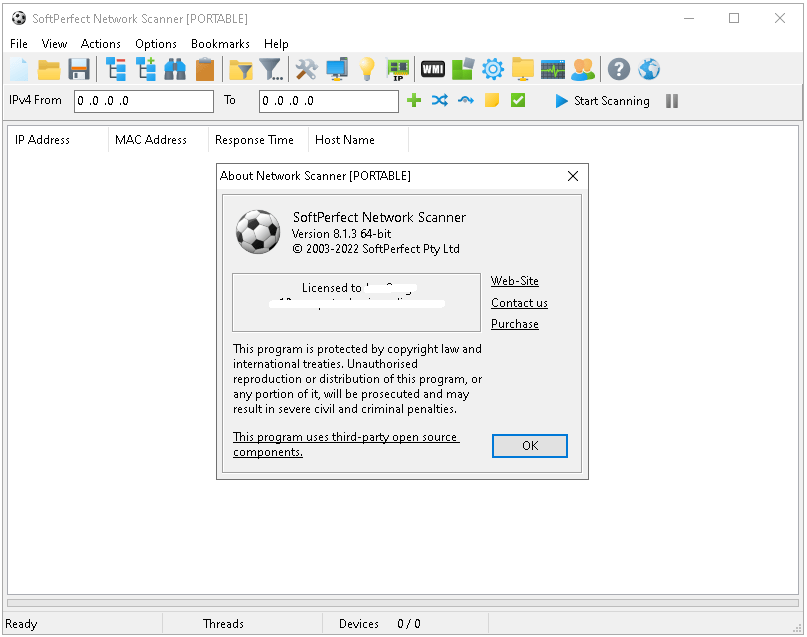Expand all tree nodes icon

click(146, 69)
